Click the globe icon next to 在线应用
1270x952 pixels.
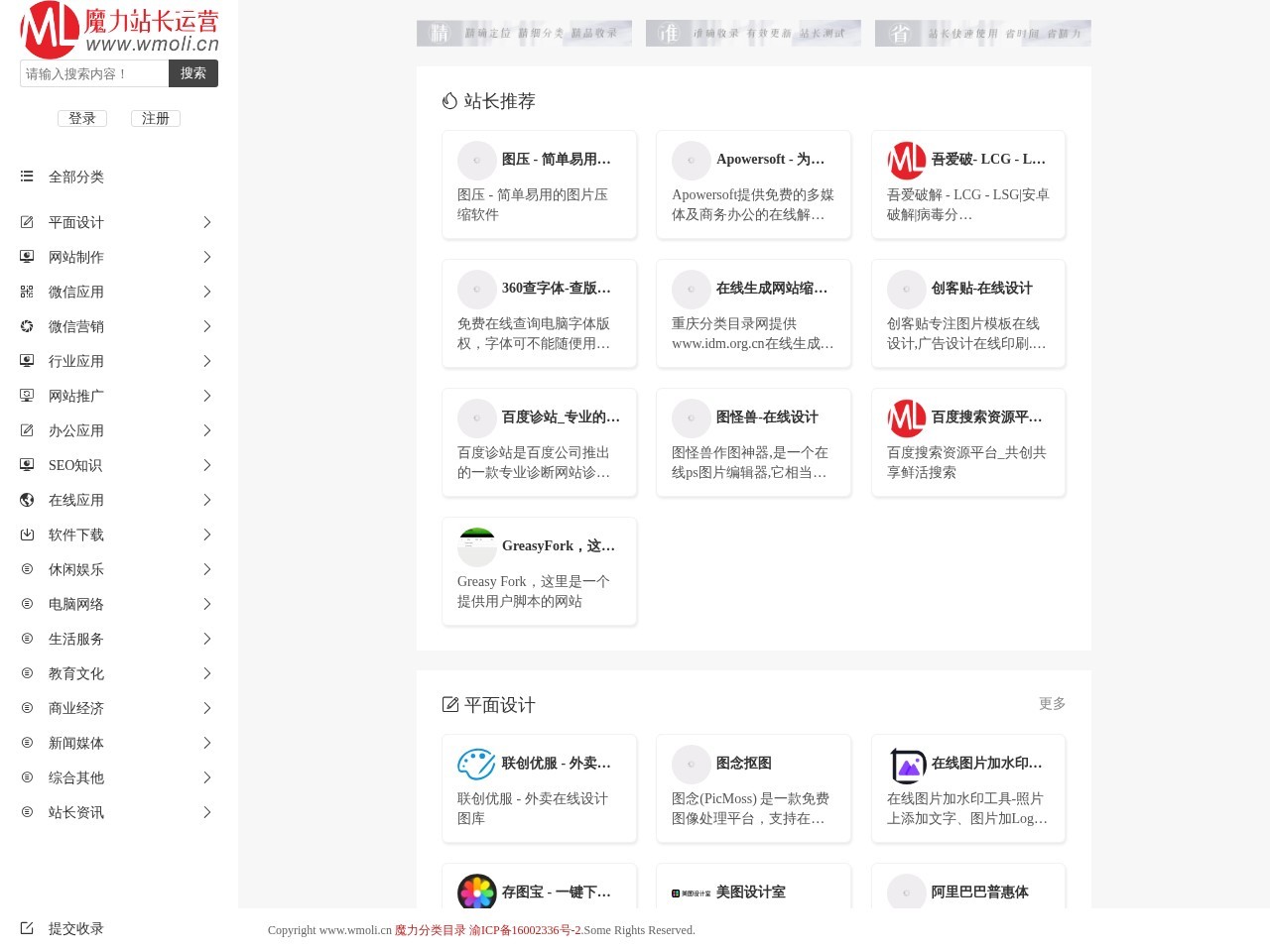pos(27,500)
